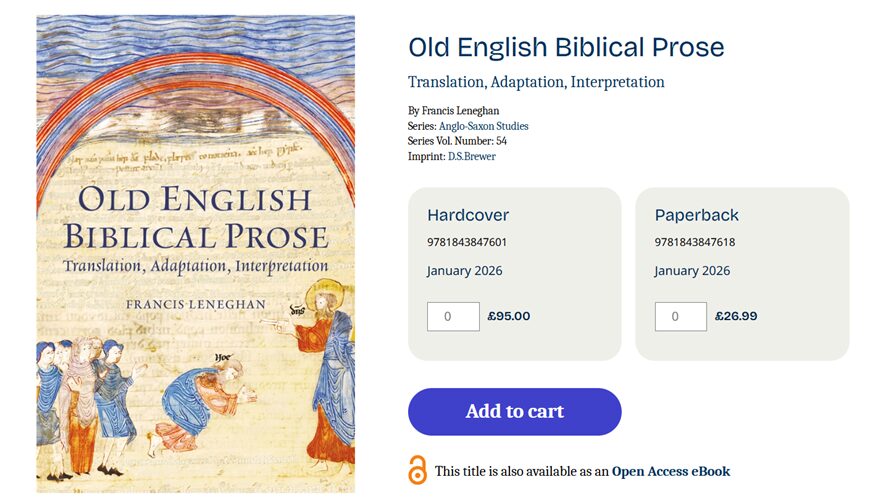Click the £95.00 hardcover price
The width and height of the screenshot is (886, 503).
pos(509,316)
